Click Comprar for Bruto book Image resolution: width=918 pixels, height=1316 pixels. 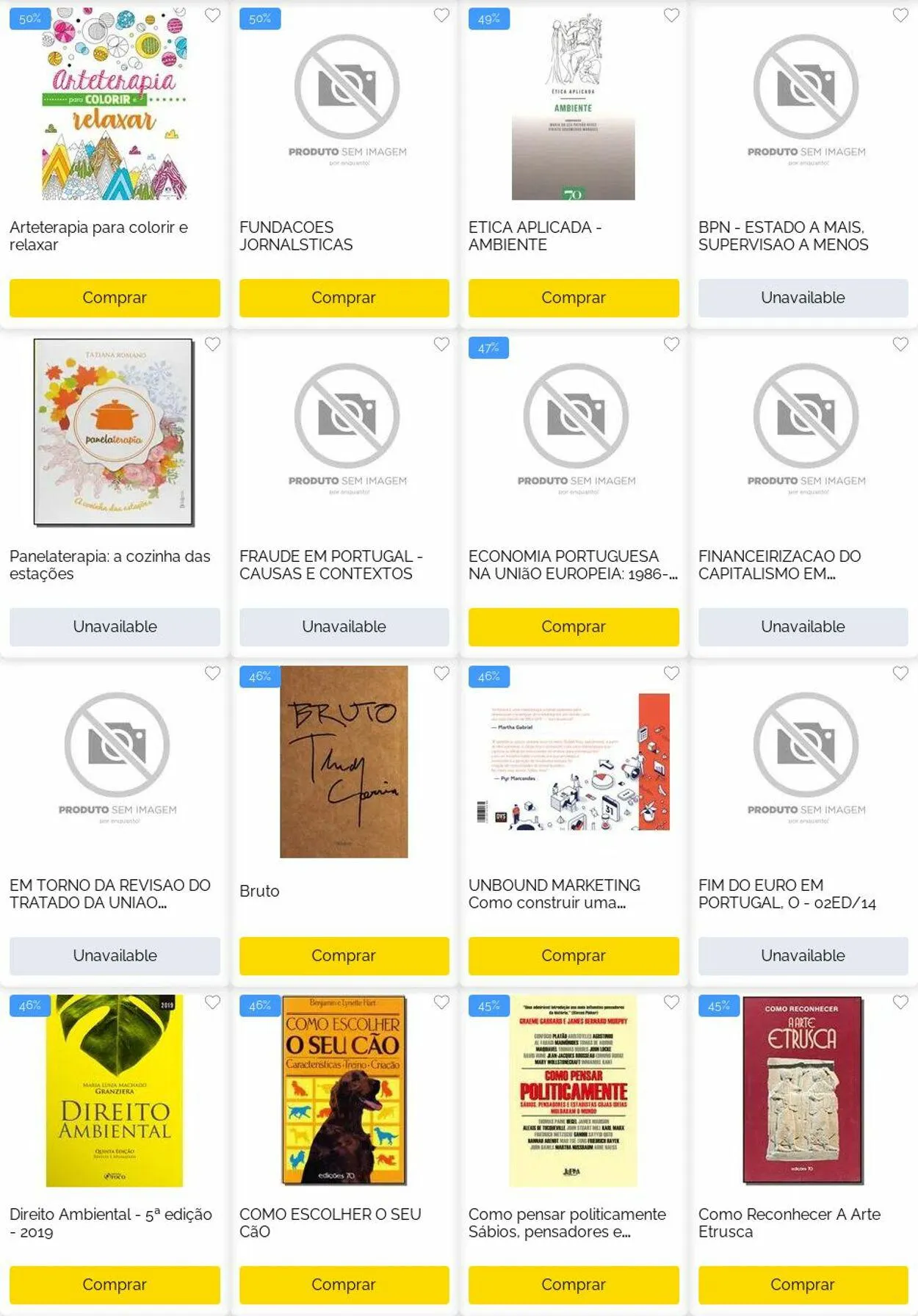[344, 956]
